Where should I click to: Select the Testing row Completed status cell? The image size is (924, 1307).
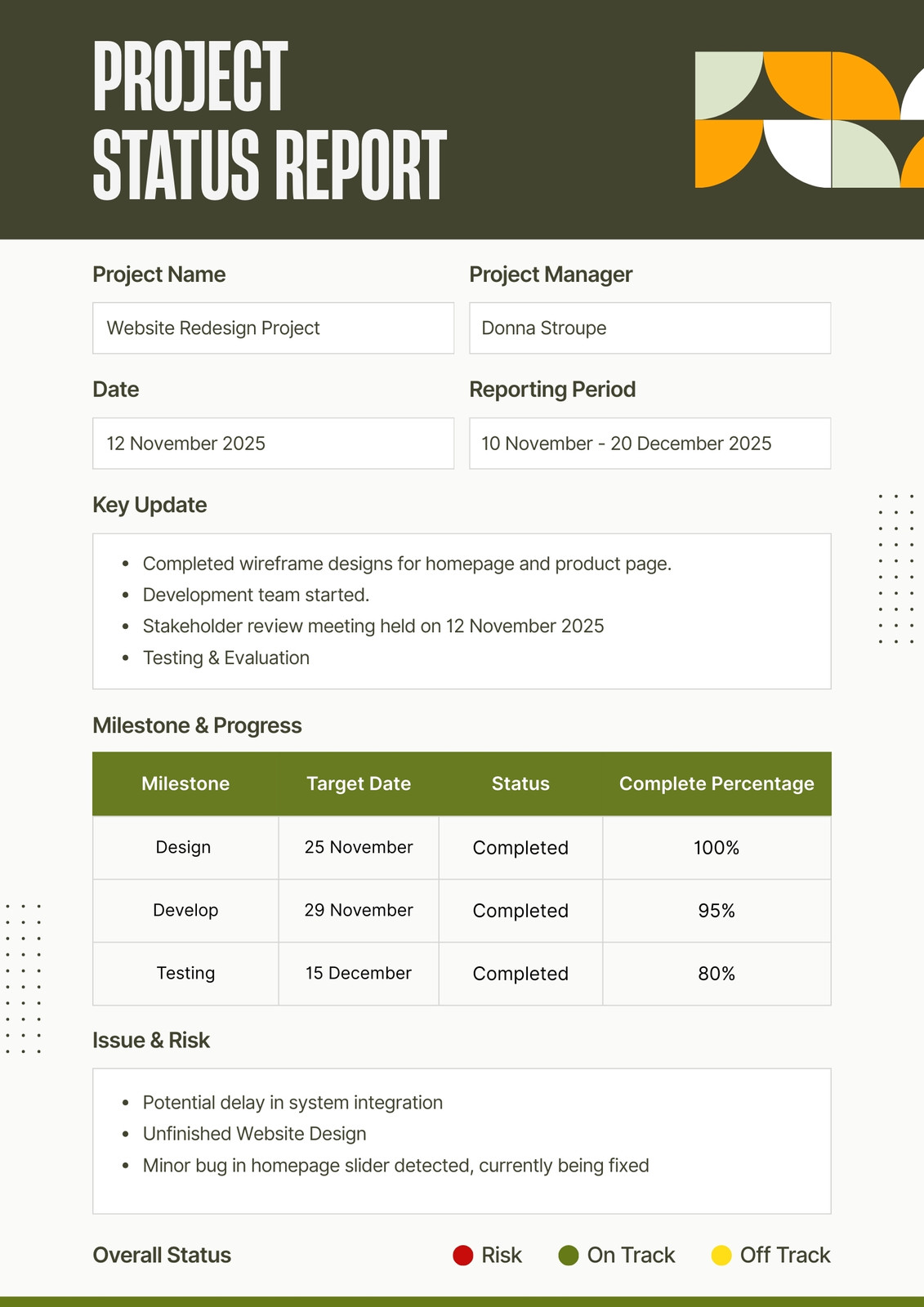click(x=520, y=974)
